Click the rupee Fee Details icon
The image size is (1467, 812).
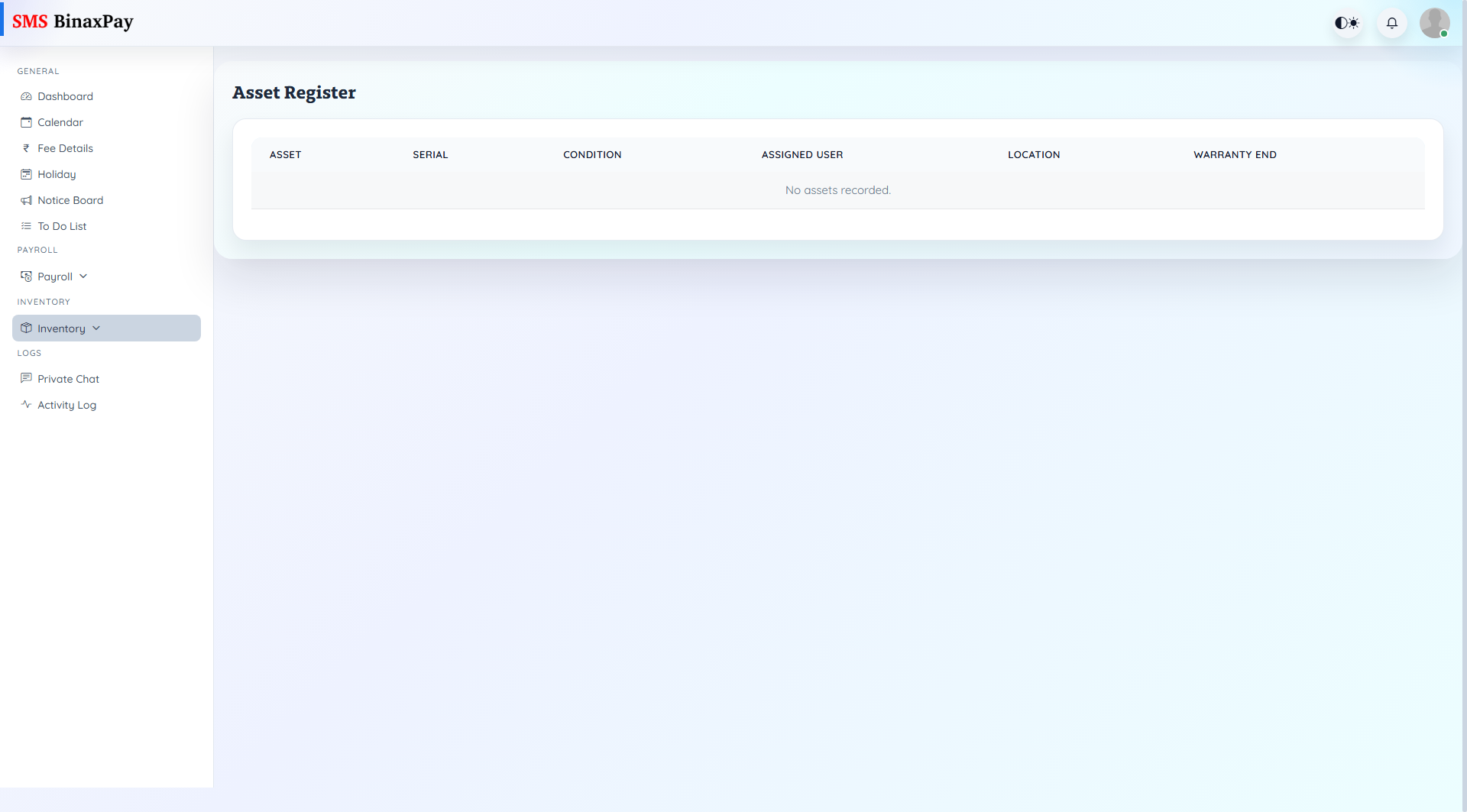(x=26, y=148)
